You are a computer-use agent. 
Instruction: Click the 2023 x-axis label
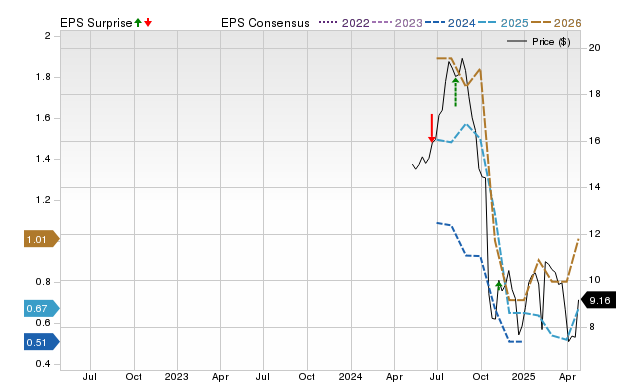coord(176,377)
